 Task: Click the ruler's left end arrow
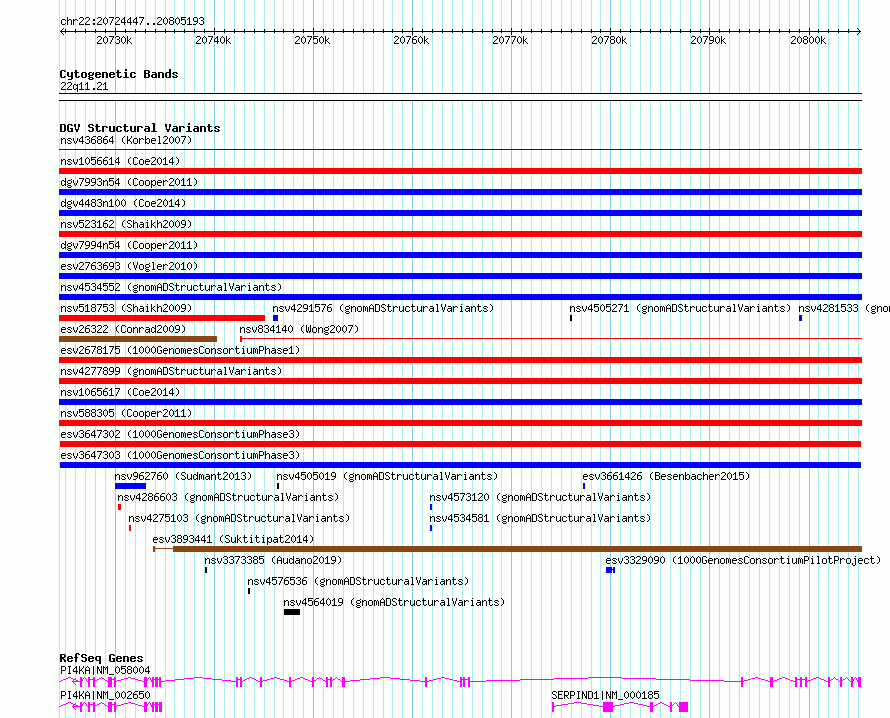[x=62, y=32]
